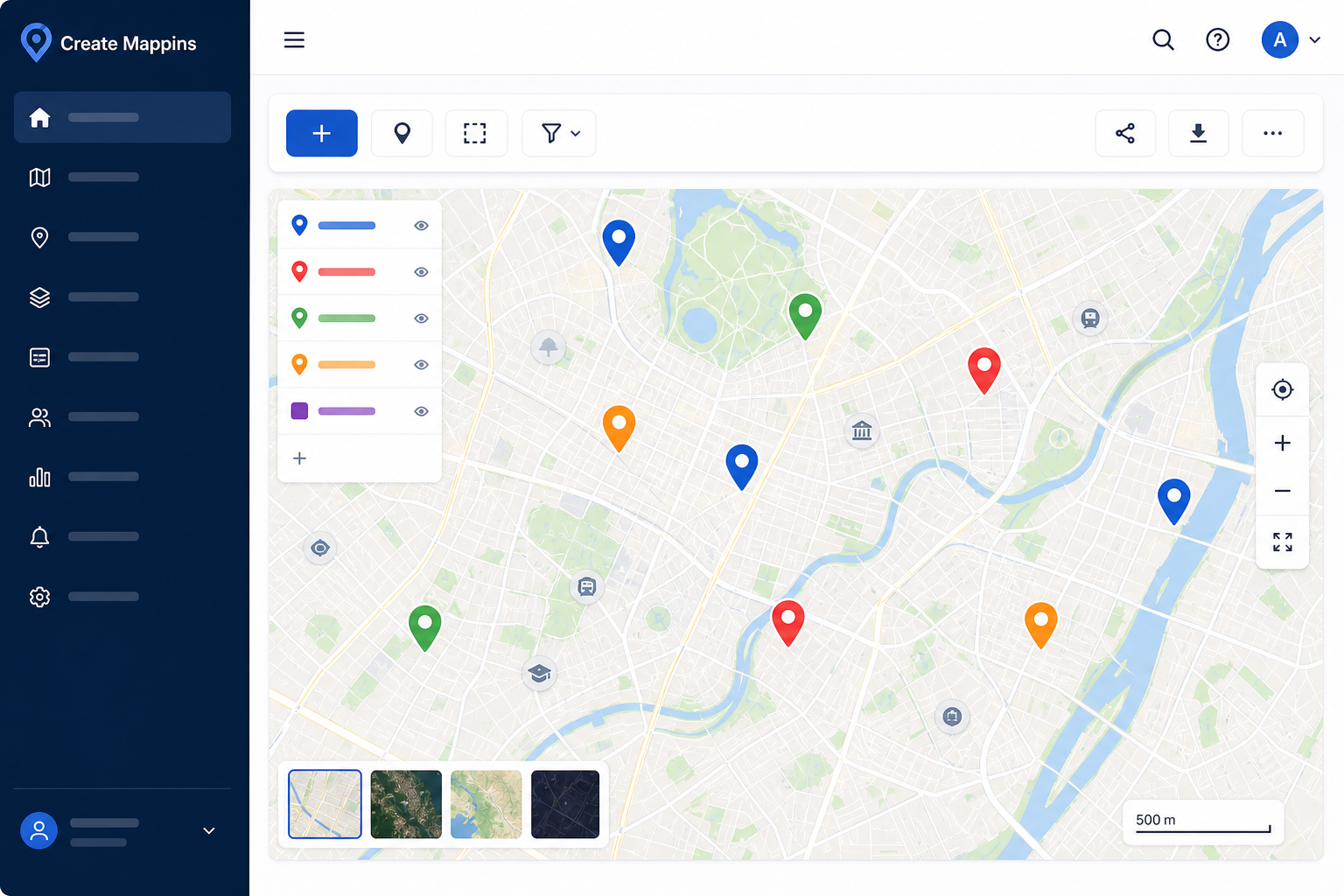
Task: Expand the account dropdown chevron in header
Action: (1314, 40)
